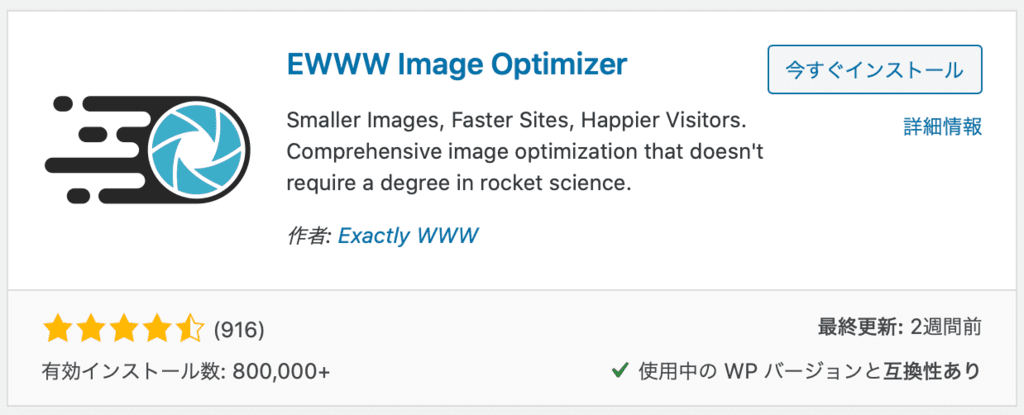Visit the Exactly WWW author link
The width and height of the screenshot is (1024, 415).
pos(408,235)
